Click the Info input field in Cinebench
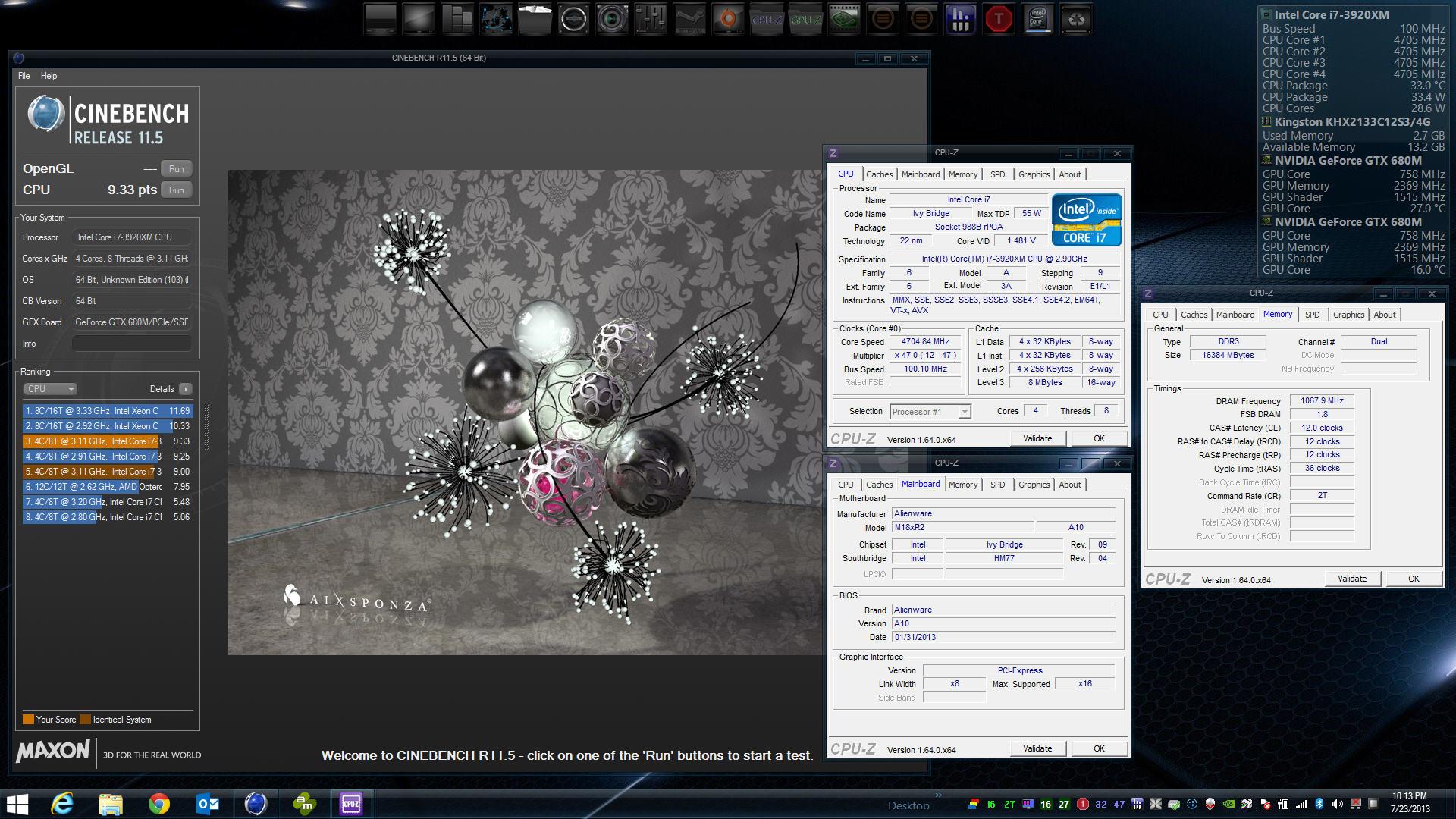Image resolution: width=1456 pixels, height=819 pixels. click(131, 344)
